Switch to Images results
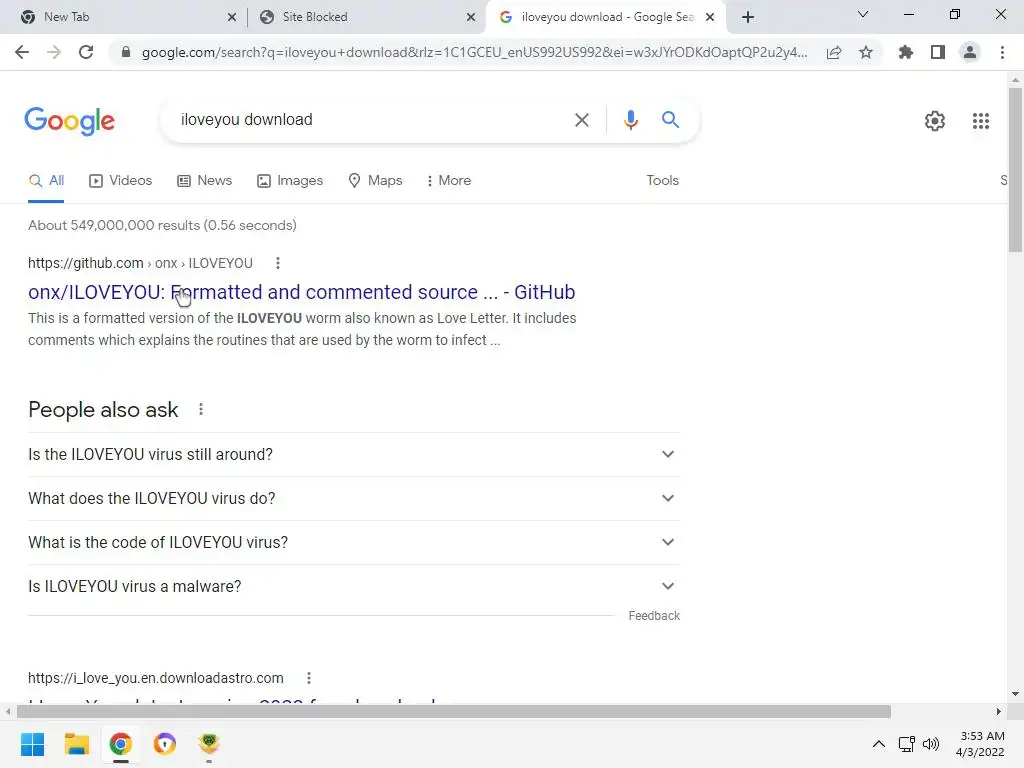 [290, 180]
